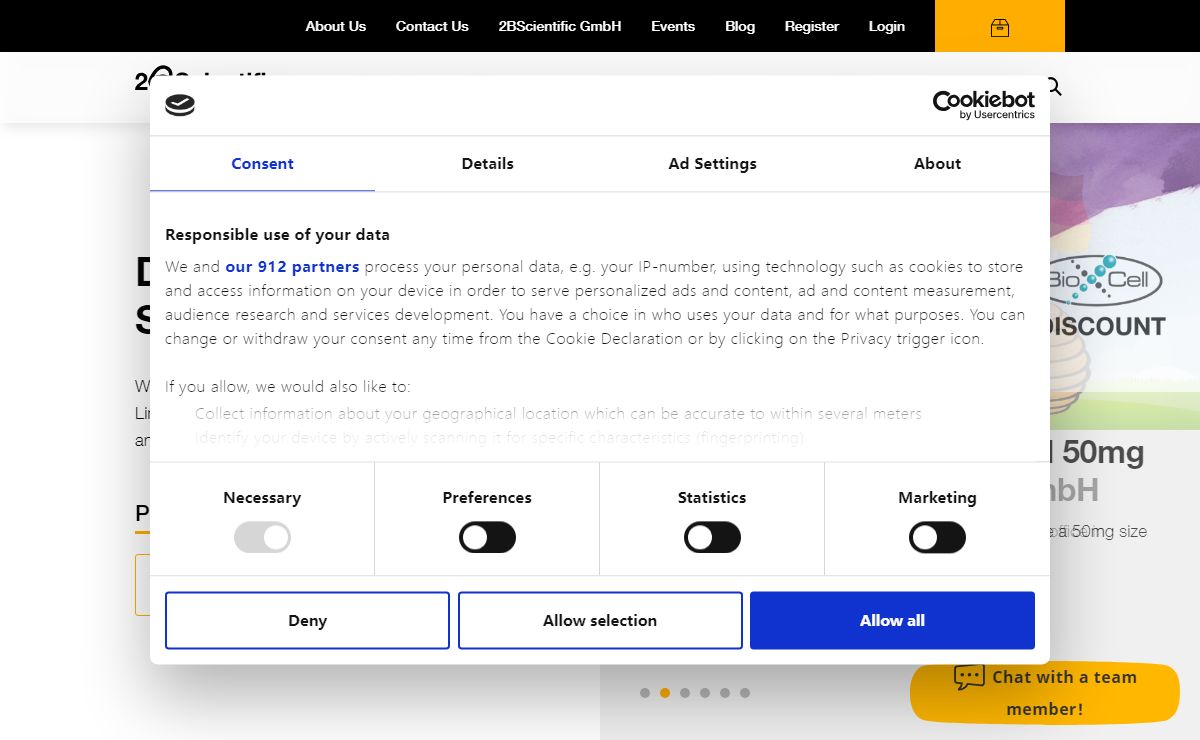Click the Login link
1200x740 pixels.
(886, 26)
